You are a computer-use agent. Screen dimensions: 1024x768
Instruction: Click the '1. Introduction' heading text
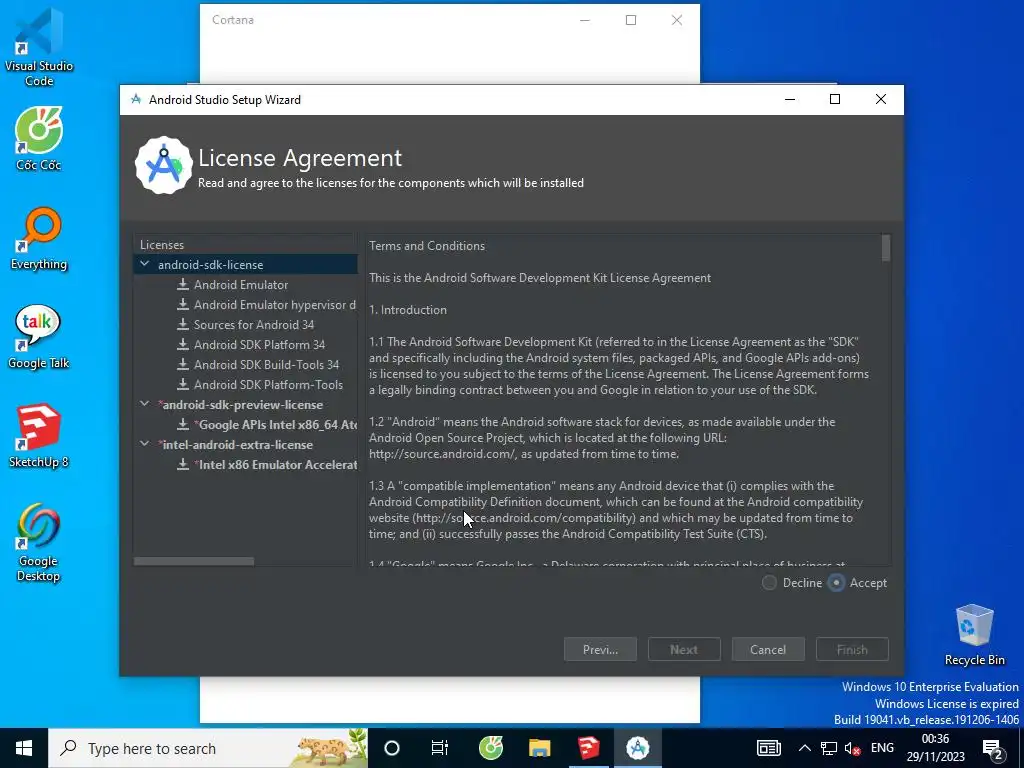tap(408, 310)
